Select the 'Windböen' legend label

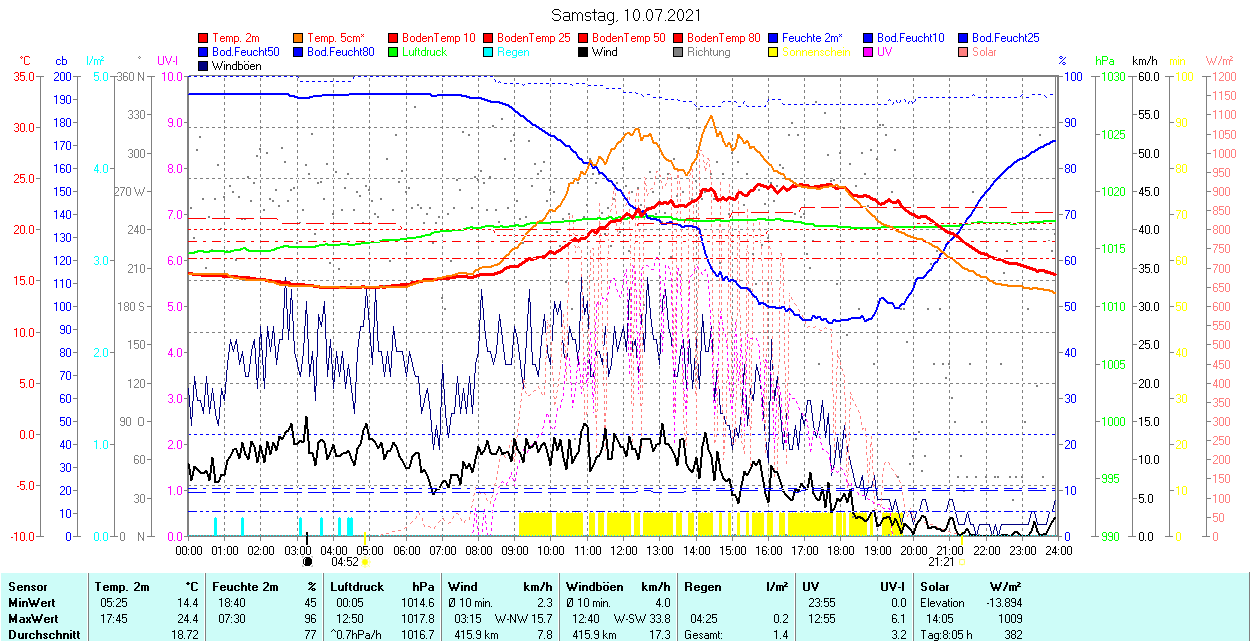[x=236, y=66]
